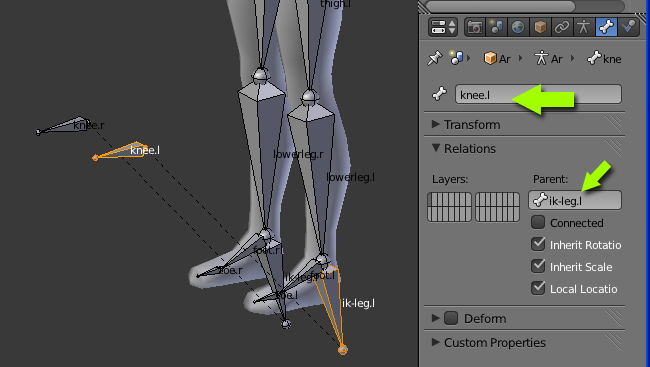Open the editor type selector button
The height and width of the screenshot is (367, 650).
click(443, 27)
